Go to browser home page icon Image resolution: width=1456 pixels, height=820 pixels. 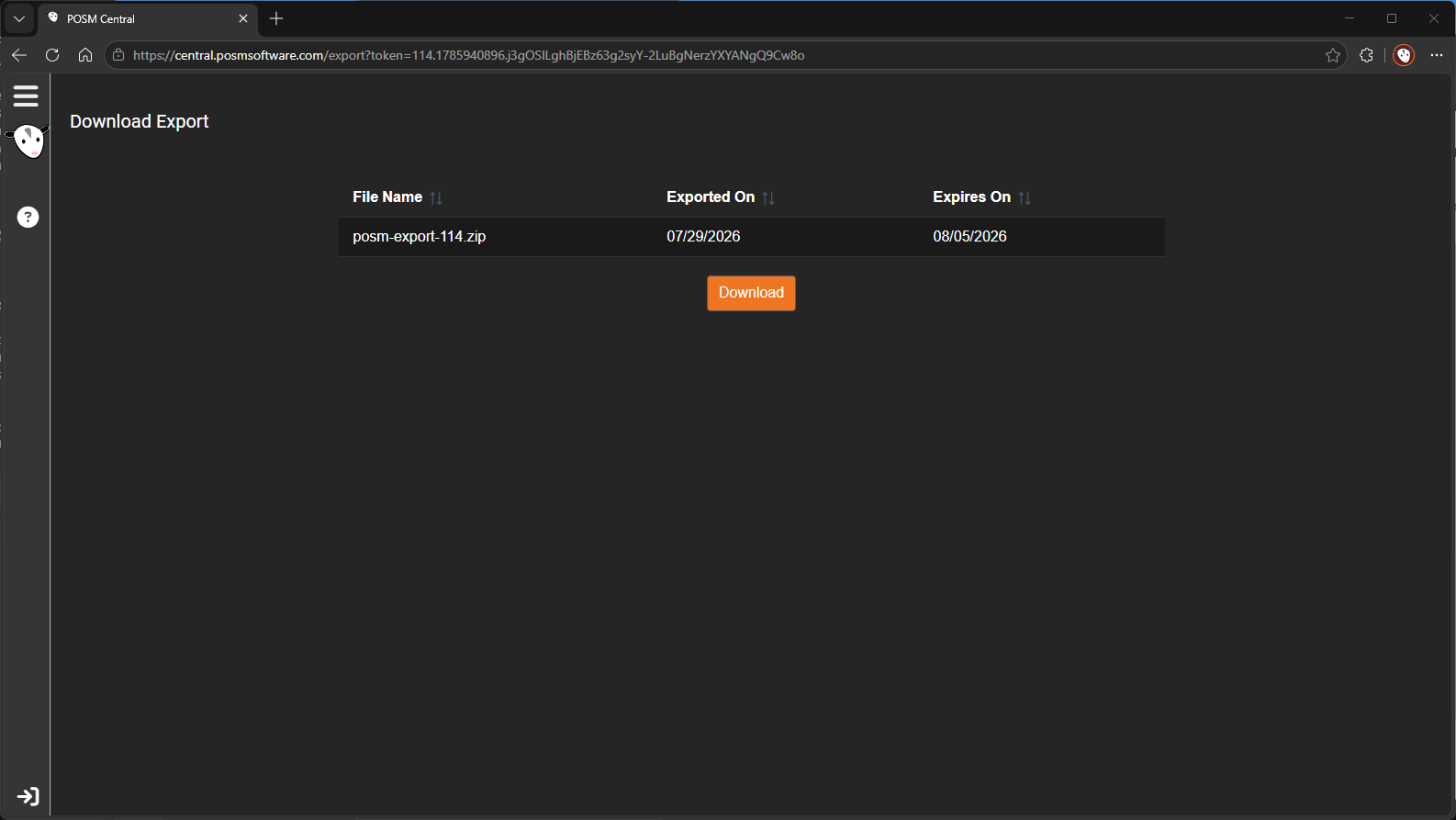85,55
